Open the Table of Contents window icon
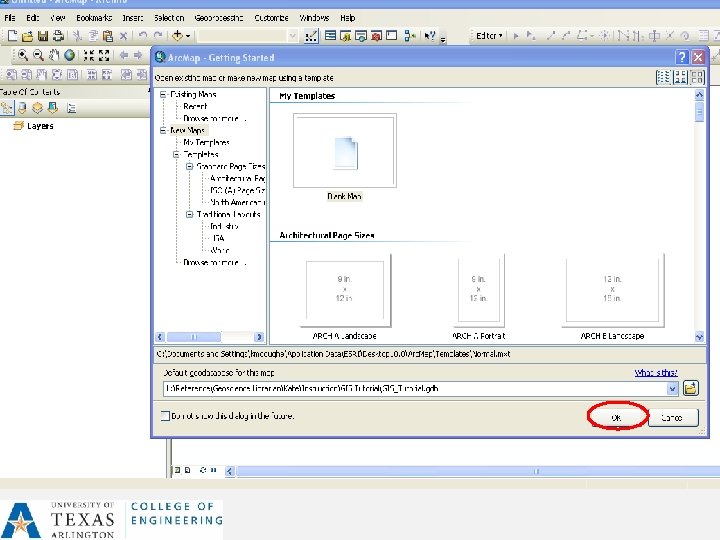 point(330,35)
